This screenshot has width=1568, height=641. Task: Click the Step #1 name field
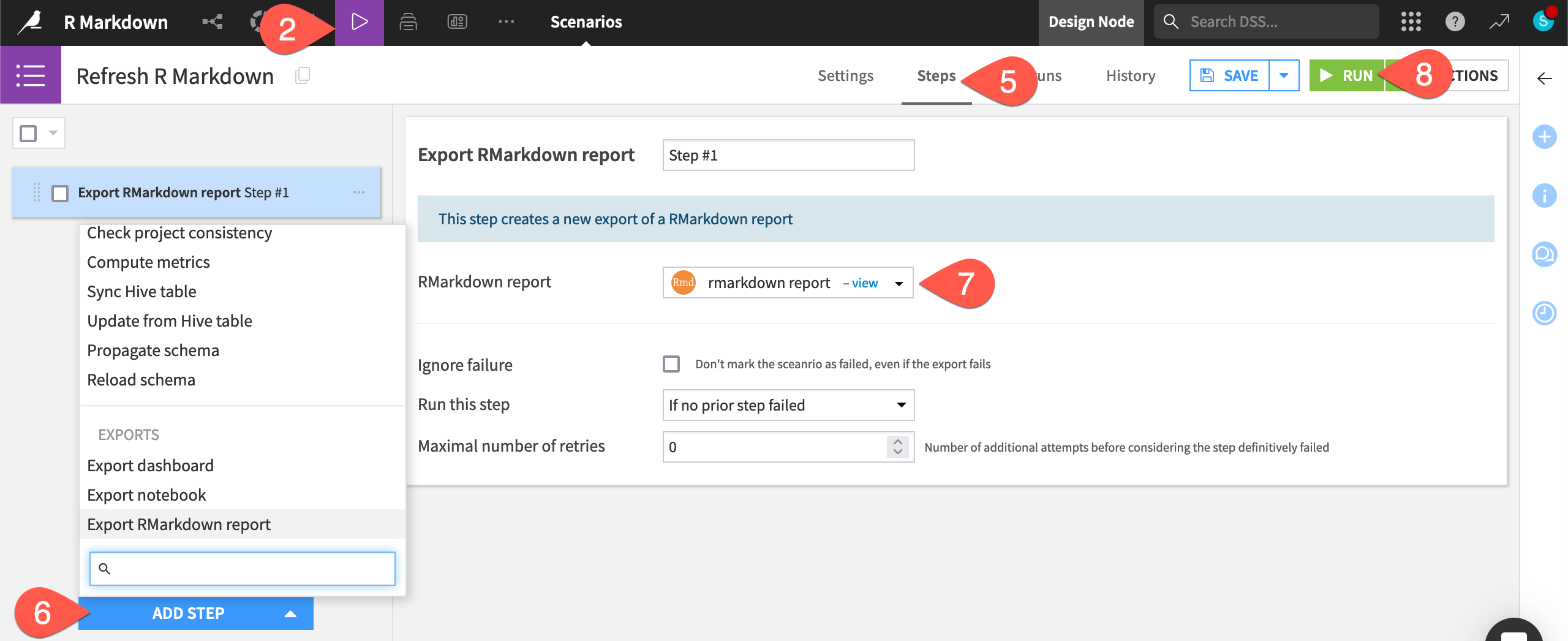(788, 155)
